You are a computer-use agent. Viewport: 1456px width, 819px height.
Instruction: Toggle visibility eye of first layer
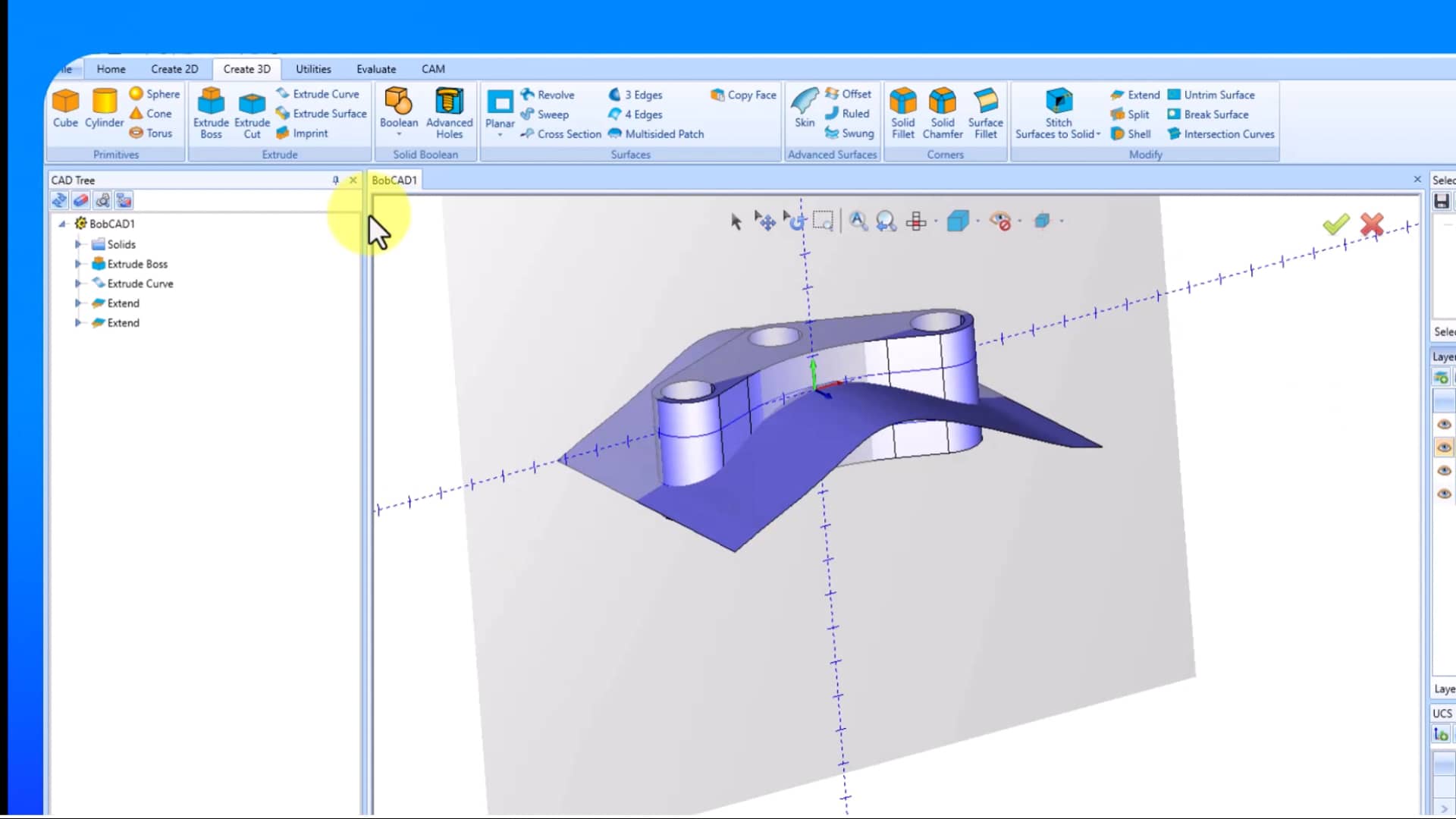pos(1444,424)
